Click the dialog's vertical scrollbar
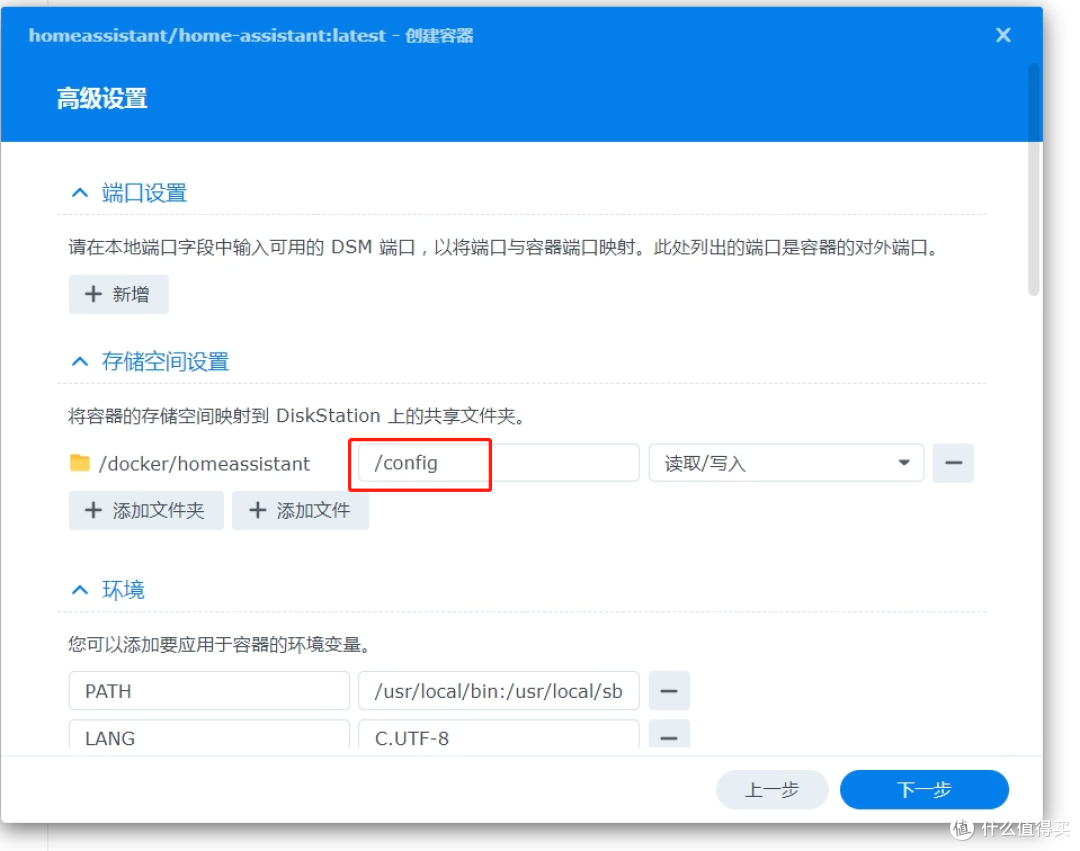 1034,180
